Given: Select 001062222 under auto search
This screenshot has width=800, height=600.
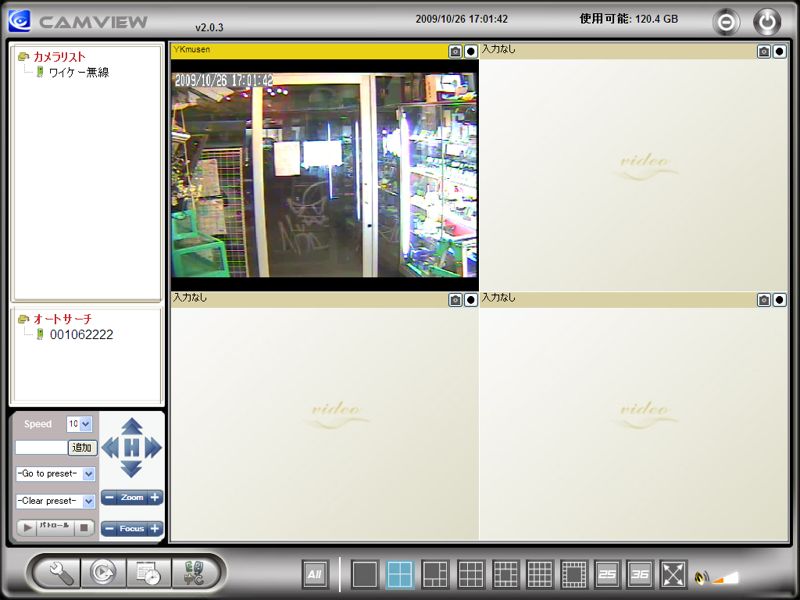Looking at the screenshot, I should (x=80, y=335).
